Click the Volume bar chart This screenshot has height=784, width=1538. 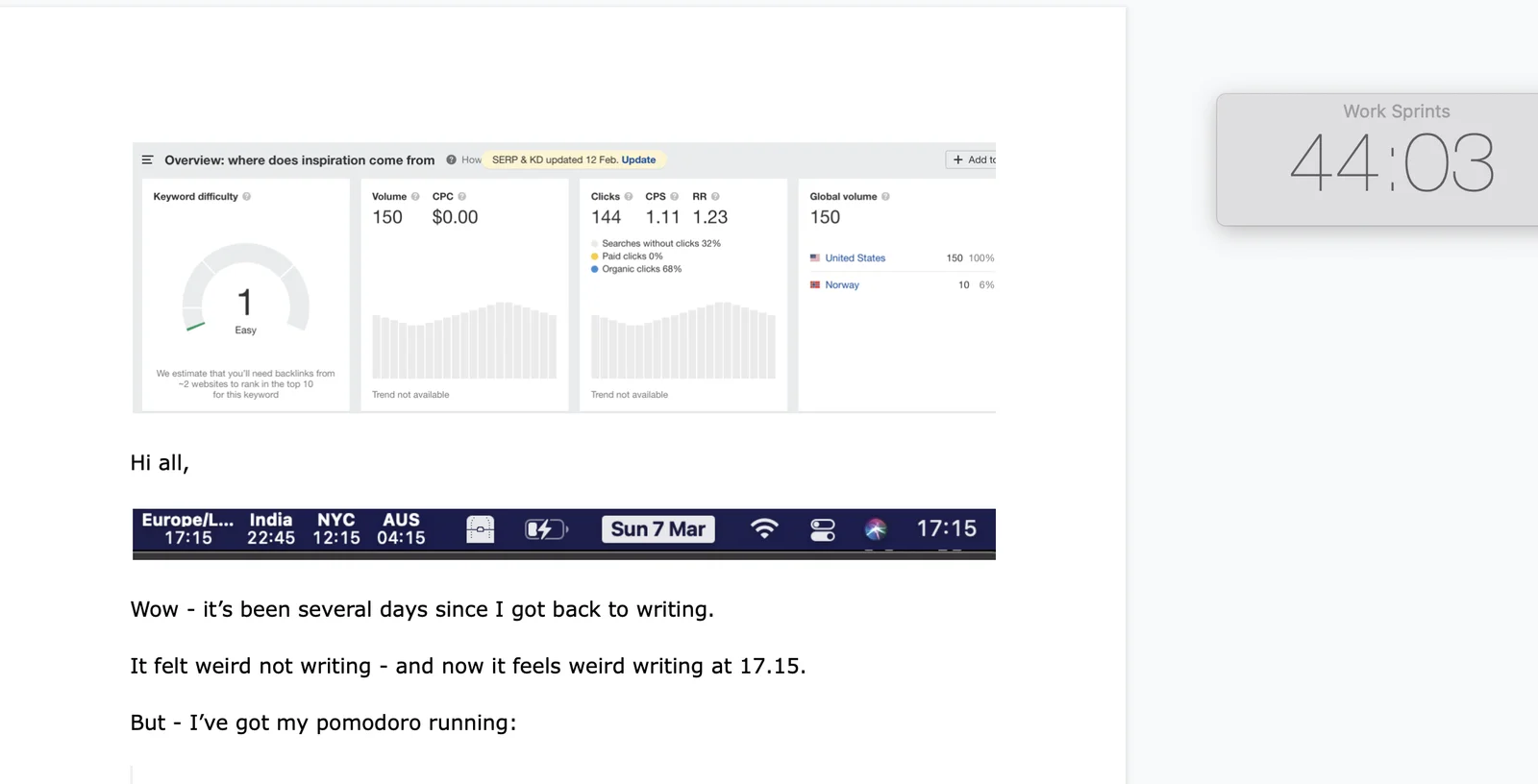464,340
